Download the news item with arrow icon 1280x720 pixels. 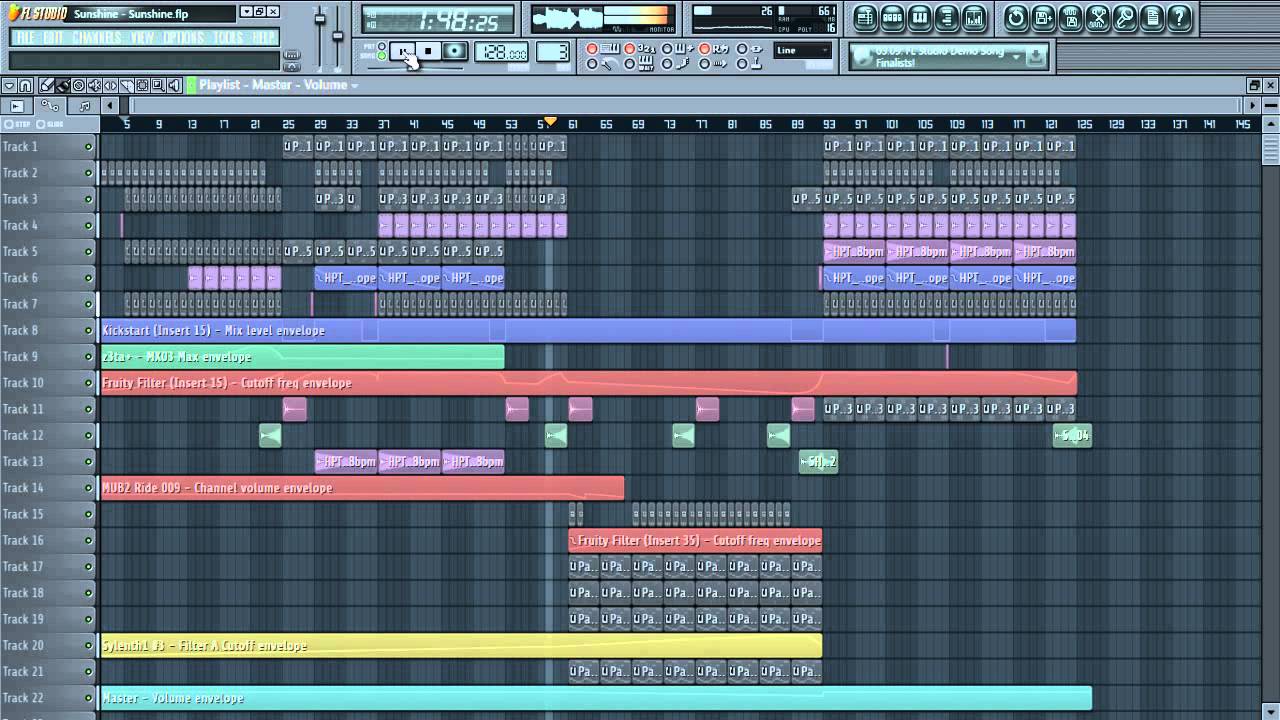pos(1035,57)
